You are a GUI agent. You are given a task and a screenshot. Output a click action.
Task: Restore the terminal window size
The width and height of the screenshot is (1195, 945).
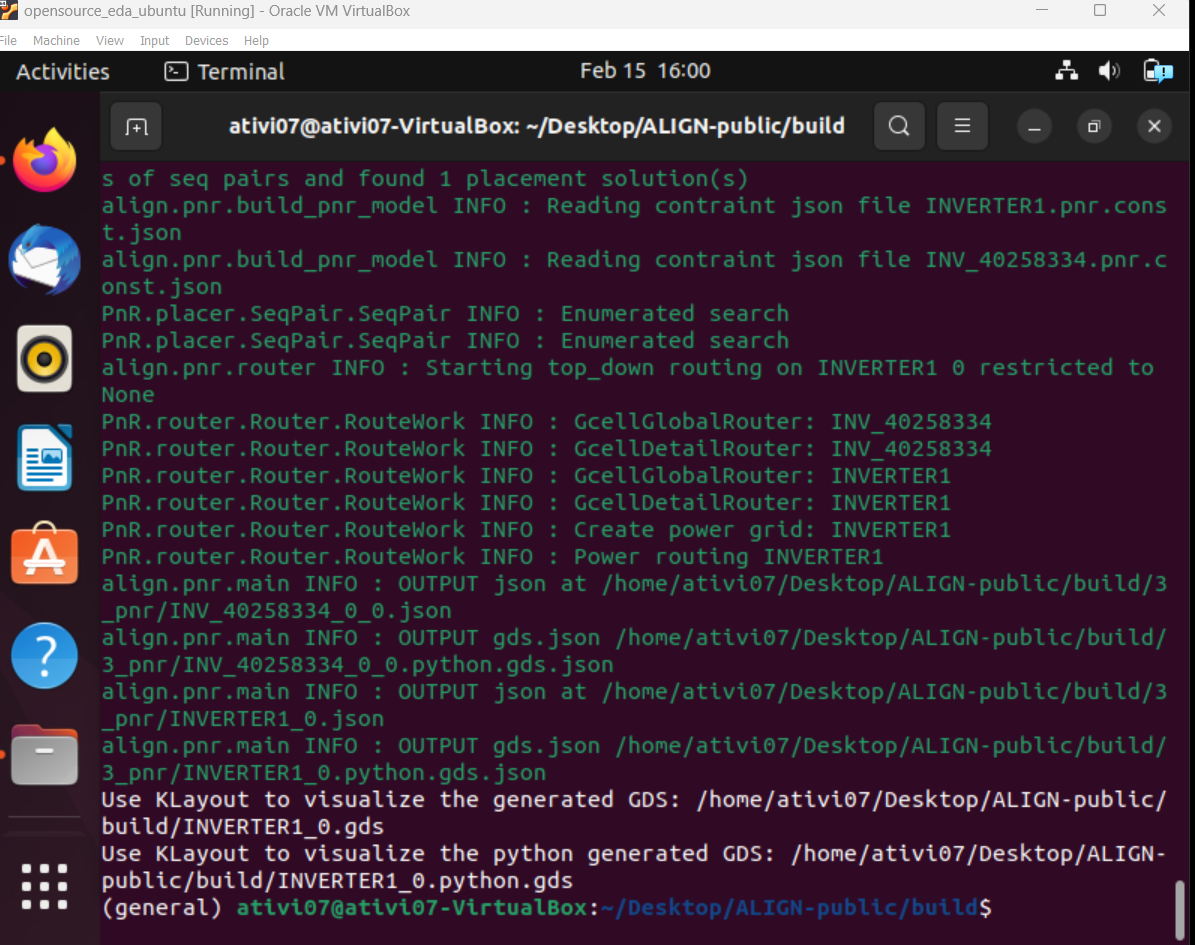coord(1094,127)
